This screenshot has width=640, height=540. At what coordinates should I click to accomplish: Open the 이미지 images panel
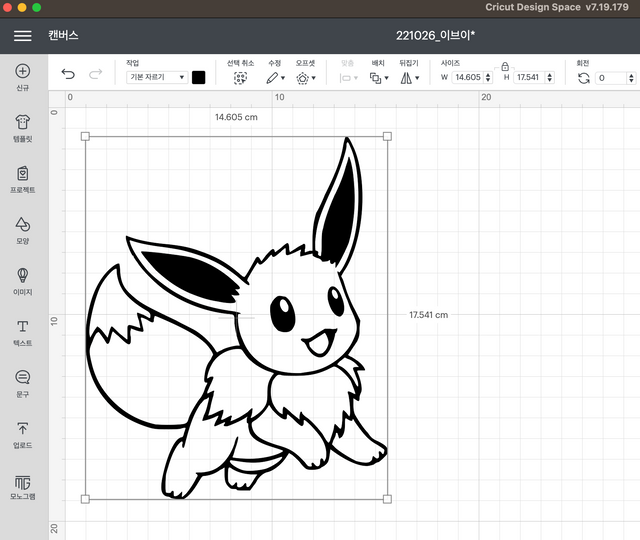pos(22,282)
